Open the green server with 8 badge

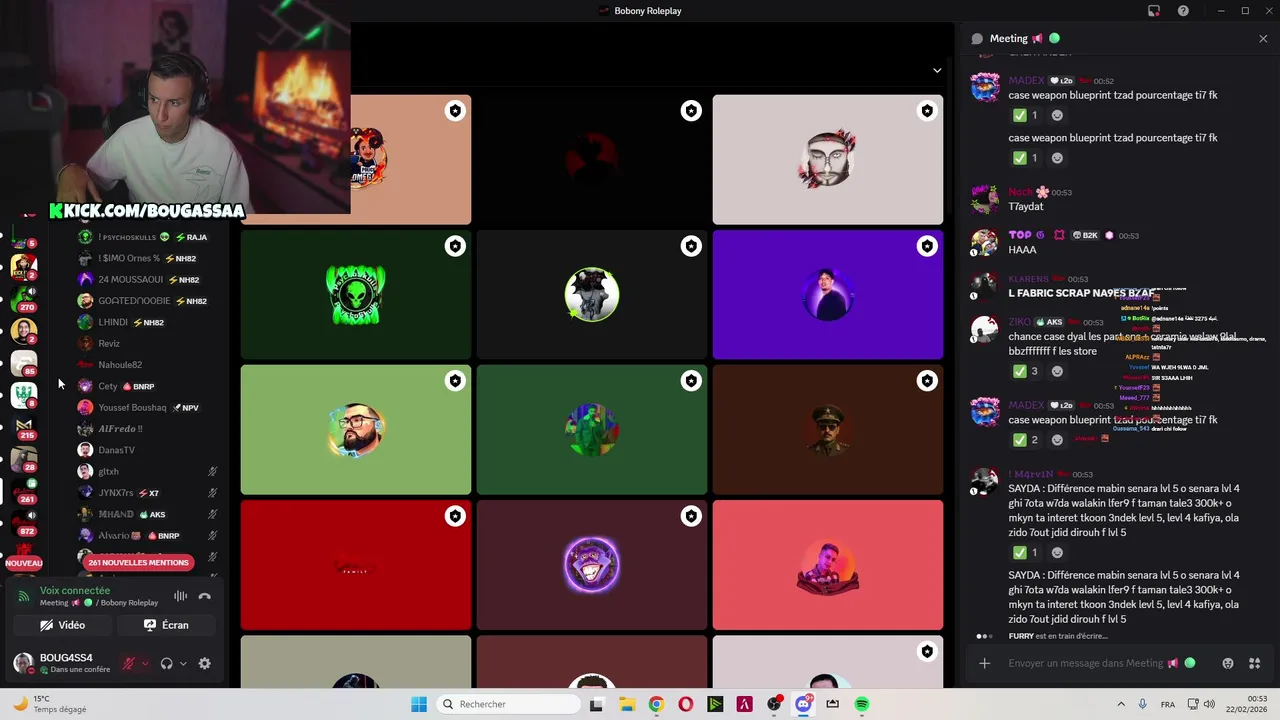coord(24,394)
